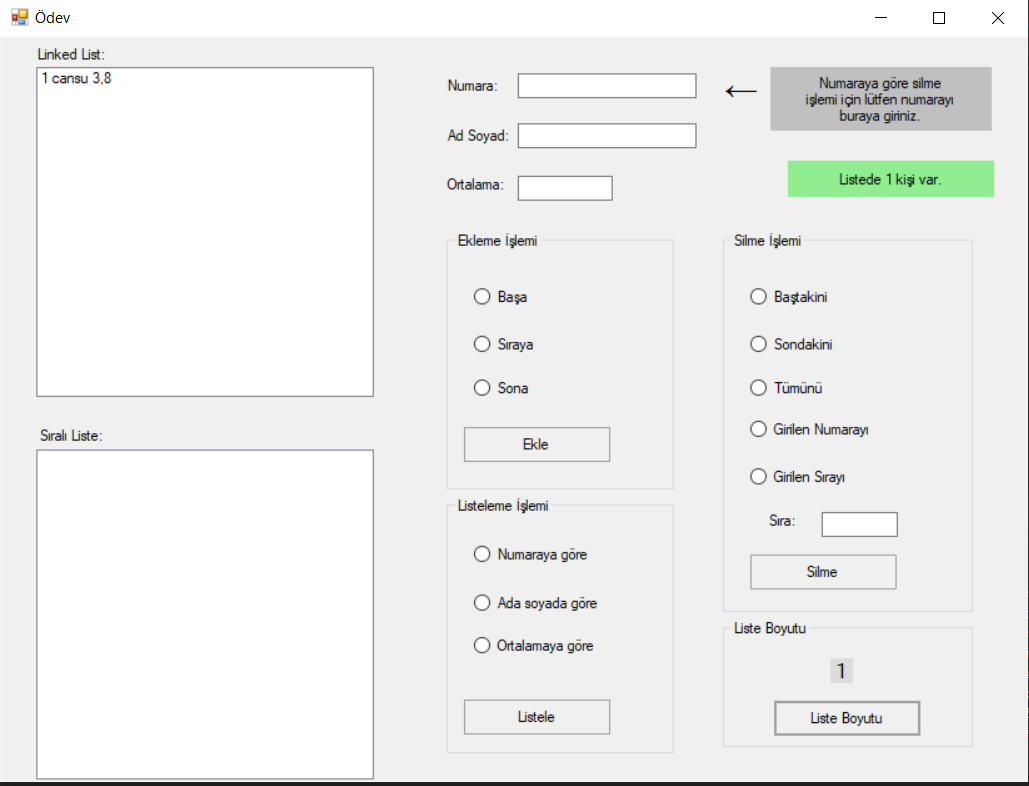
Task: Click the Ödev app icon in title bar
Action: click(20, 17)
